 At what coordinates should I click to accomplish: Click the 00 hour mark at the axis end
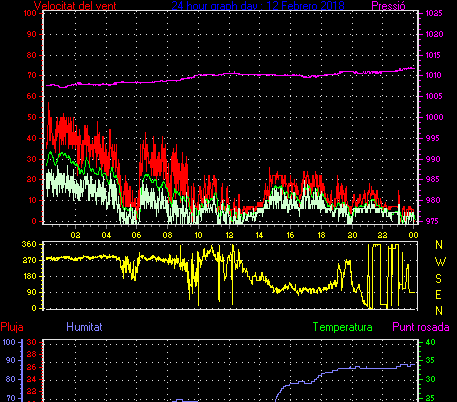pyautogui.click(x=413, y=235)
